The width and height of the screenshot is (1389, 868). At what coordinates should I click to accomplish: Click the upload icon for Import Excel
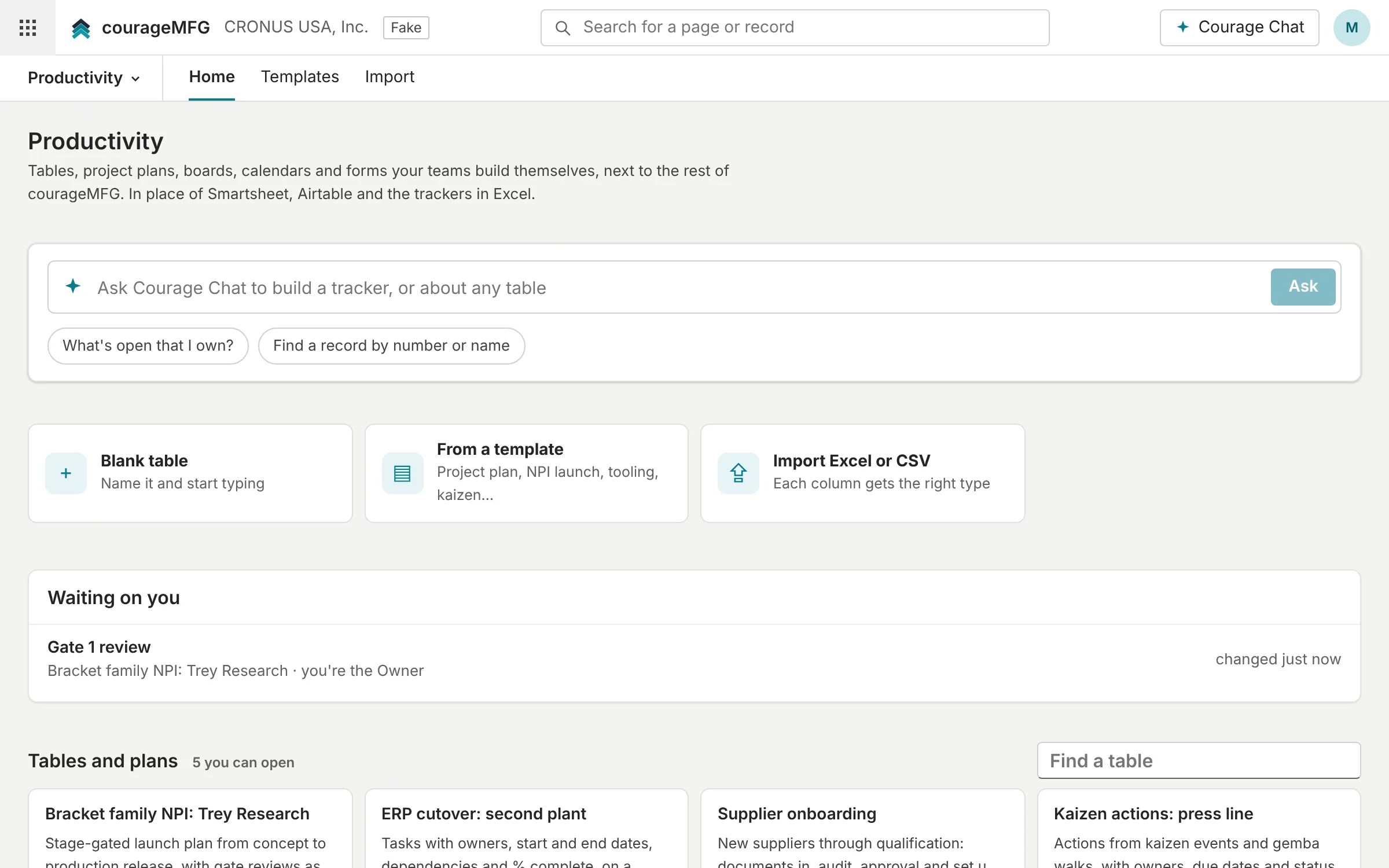(738, 473)
